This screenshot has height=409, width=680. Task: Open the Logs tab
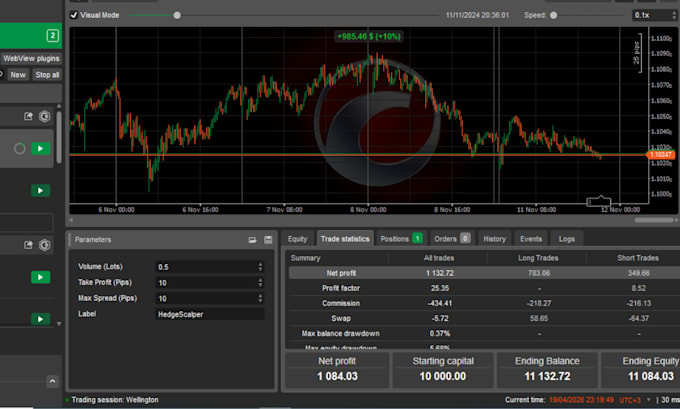[x=566, y=239]
